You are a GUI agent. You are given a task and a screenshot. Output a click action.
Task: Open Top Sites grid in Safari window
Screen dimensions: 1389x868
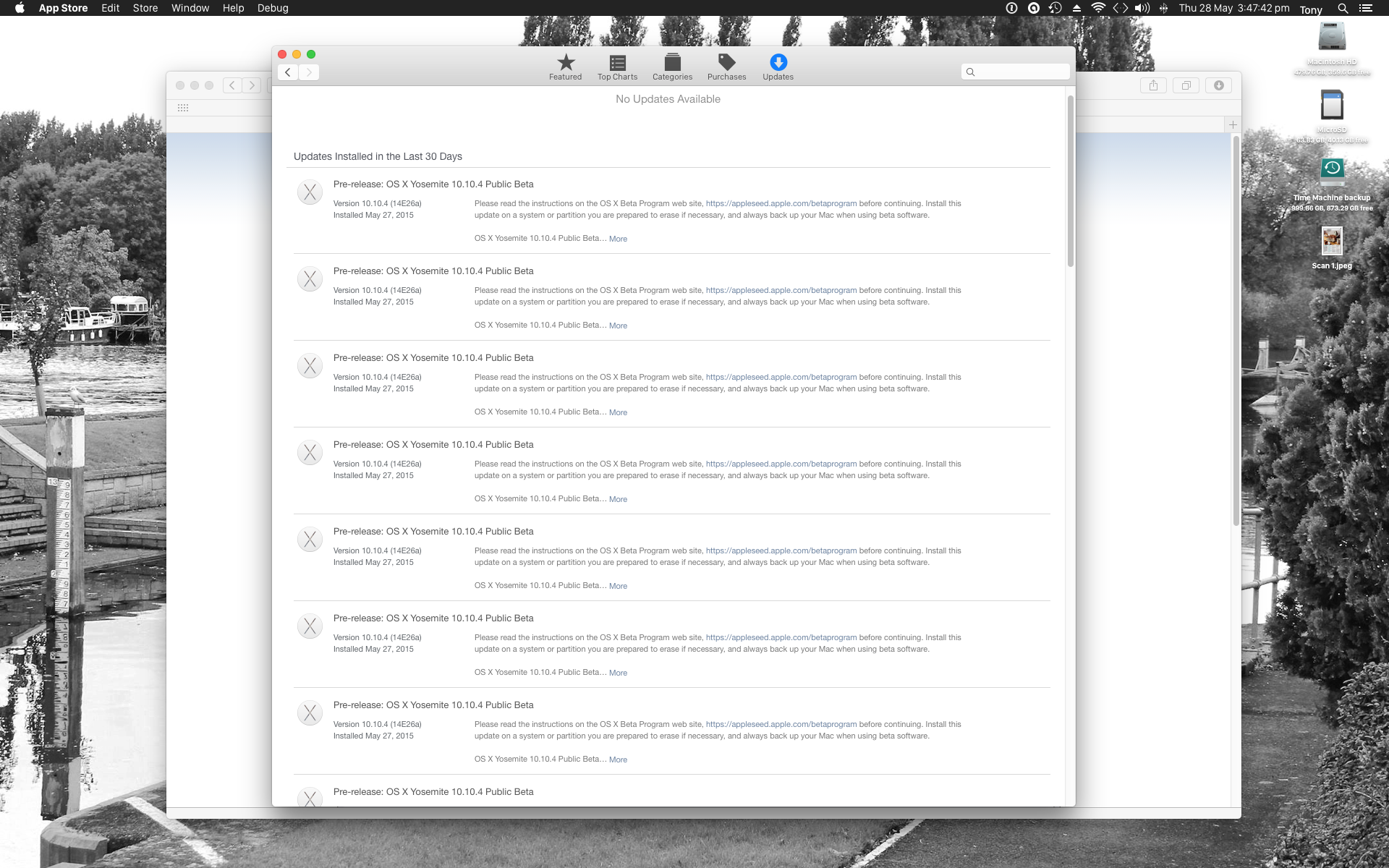pos(183,108)
